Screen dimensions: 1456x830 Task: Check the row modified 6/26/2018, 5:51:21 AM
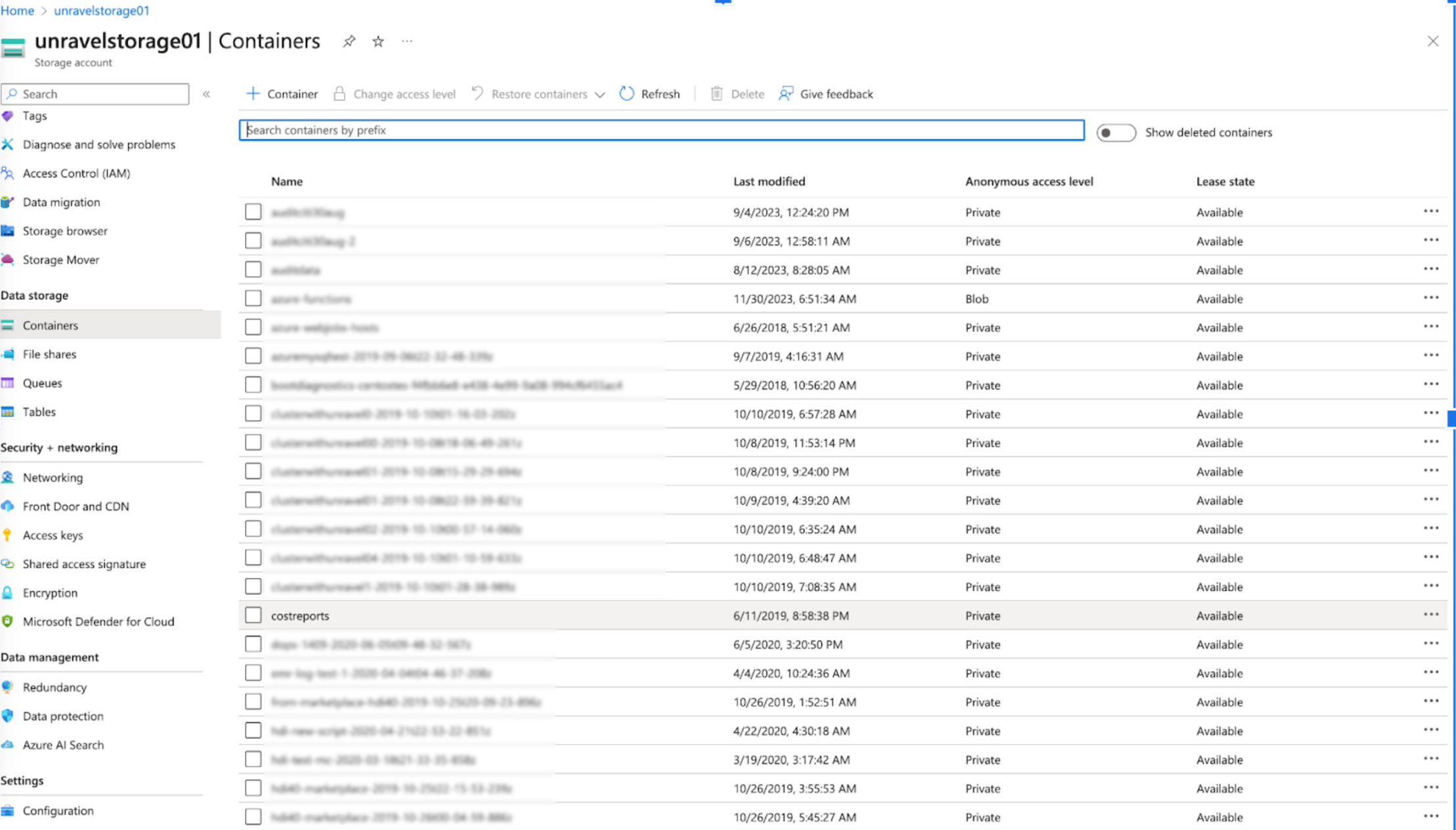[253, 327]
